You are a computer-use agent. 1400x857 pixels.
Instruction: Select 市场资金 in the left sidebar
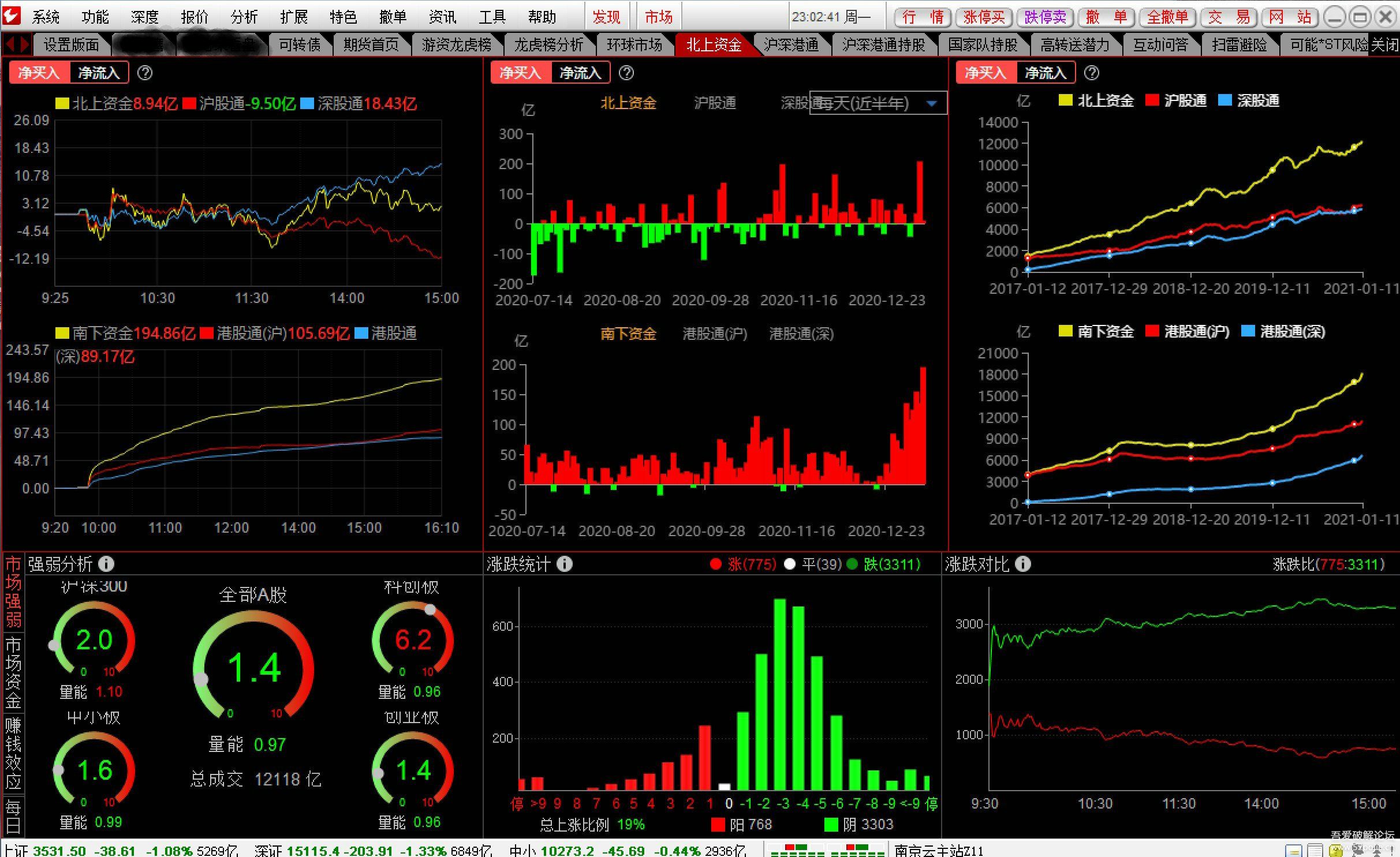coord(13,672)
